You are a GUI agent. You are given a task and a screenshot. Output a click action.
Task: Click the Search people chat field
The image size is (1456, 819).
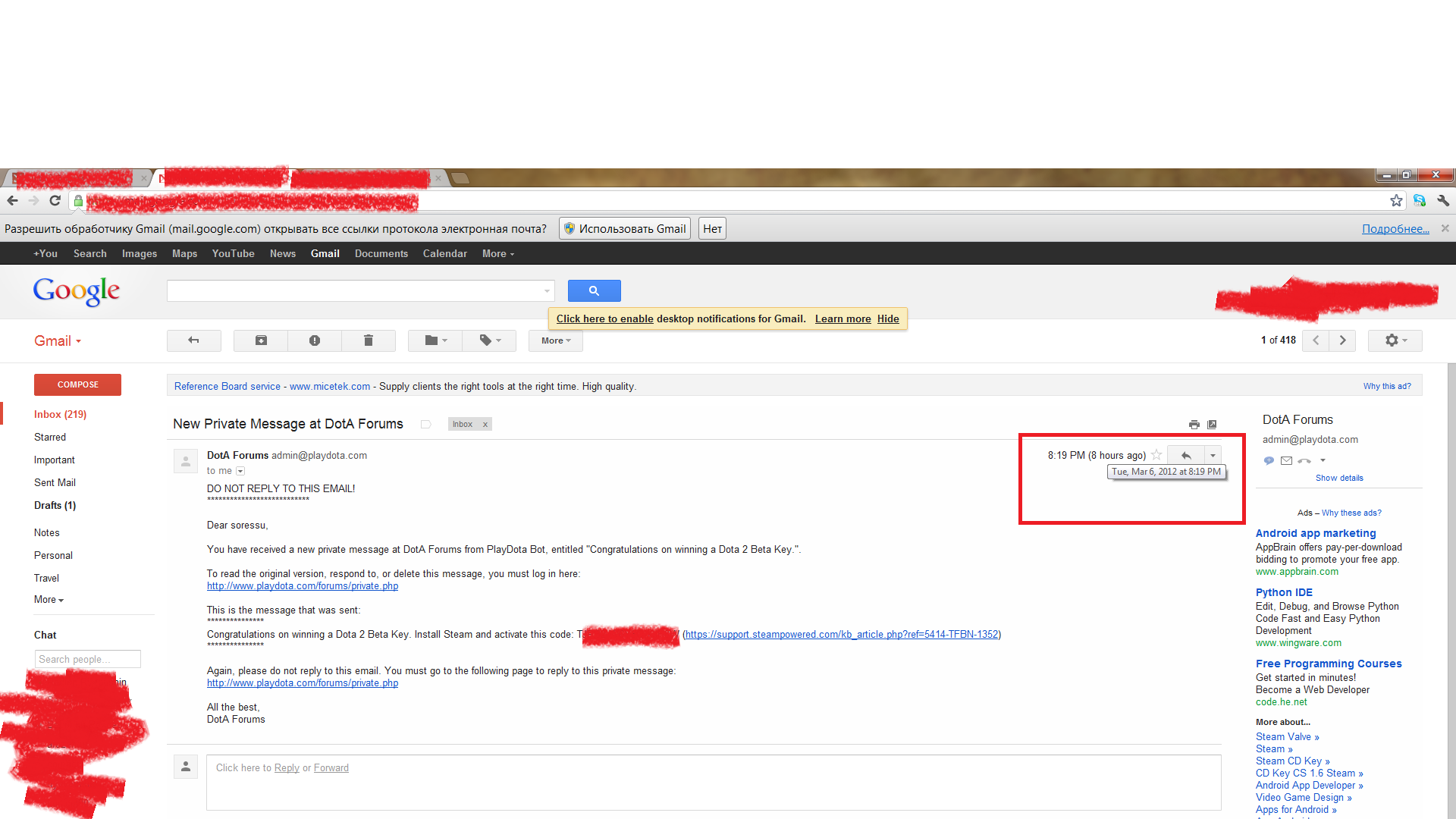(87, 659)
